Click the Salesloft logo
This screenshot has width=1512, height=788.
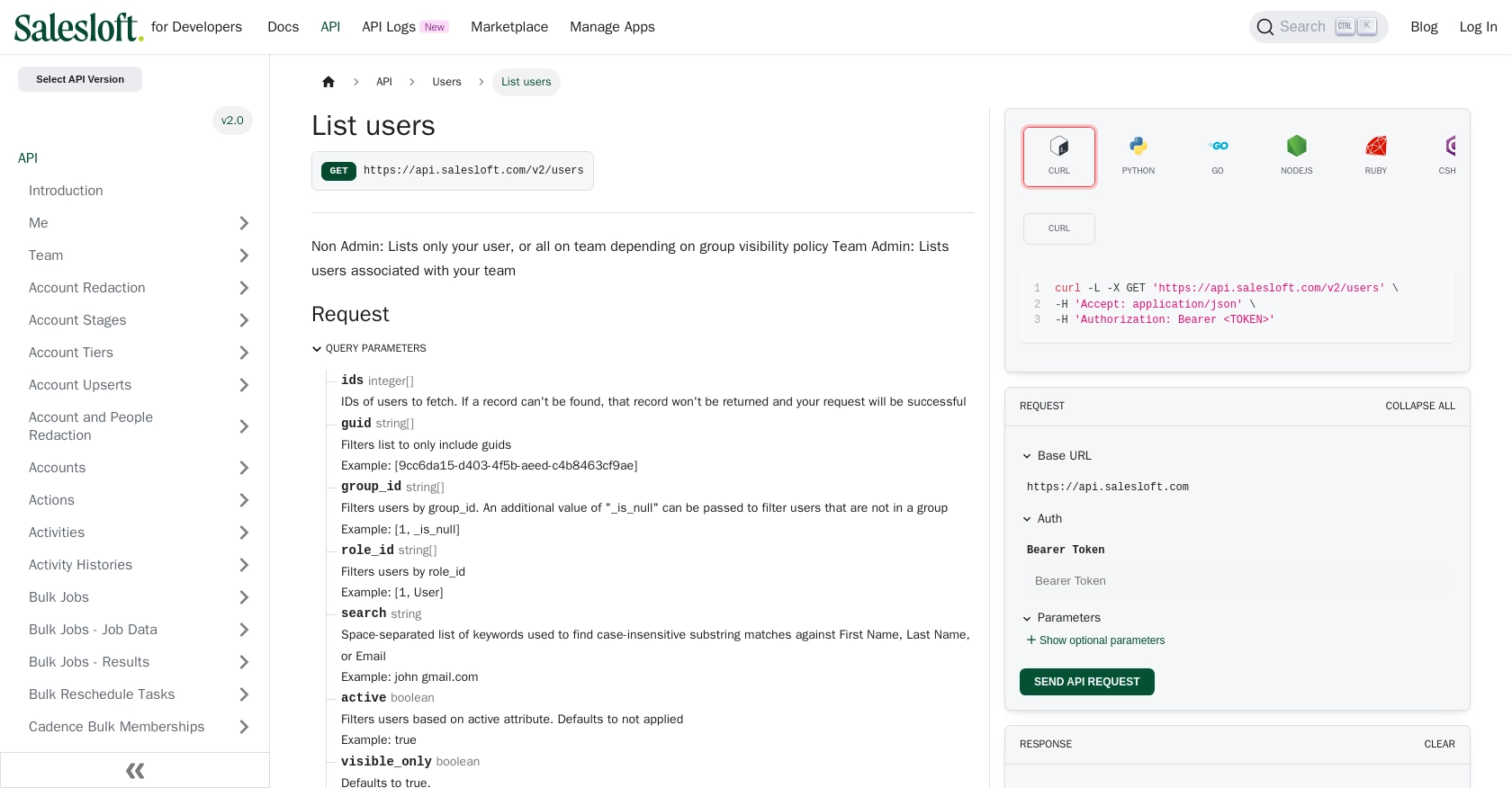(78, 27)
